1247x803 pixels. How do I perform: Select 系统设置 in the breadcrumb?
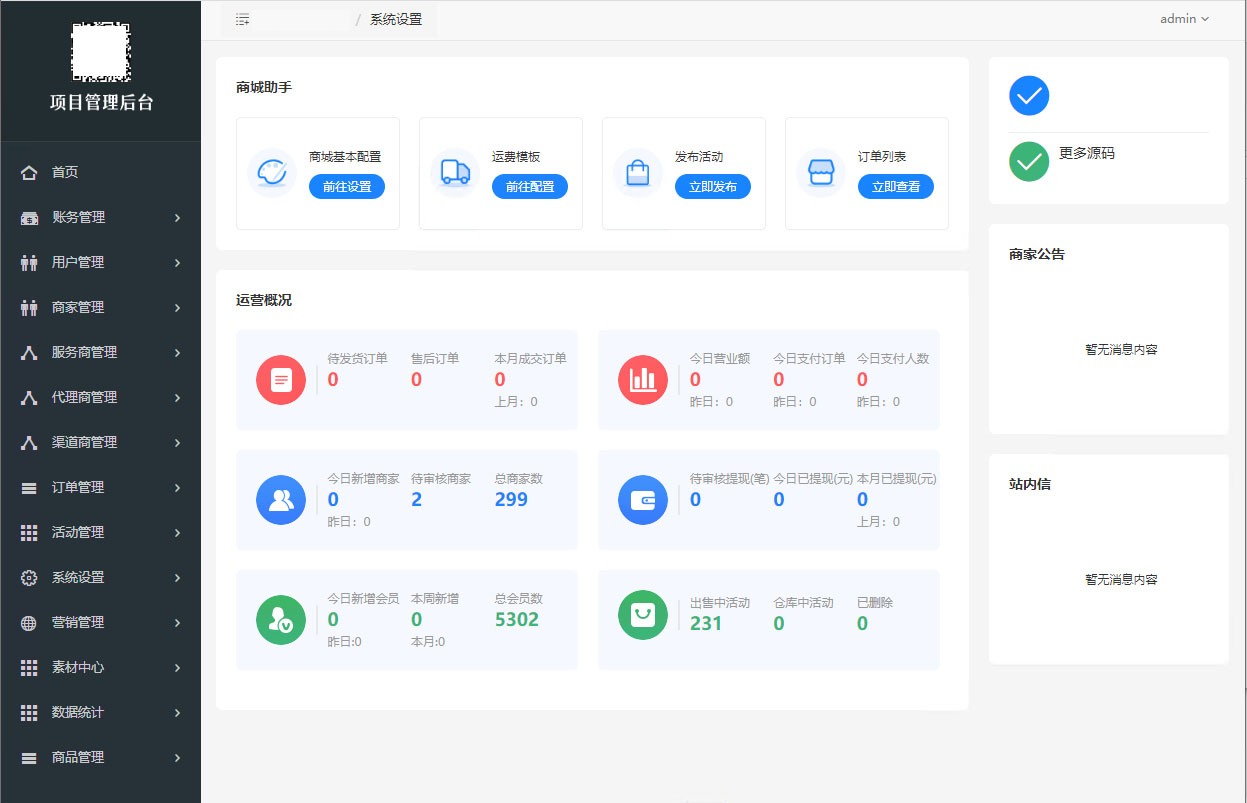[398, 18]
